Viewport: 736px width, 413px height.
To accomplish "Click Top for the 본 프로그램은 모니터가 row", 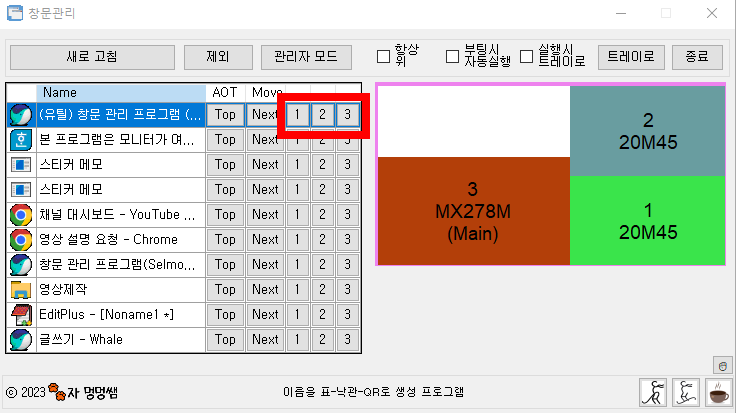I will coord(225,139).
